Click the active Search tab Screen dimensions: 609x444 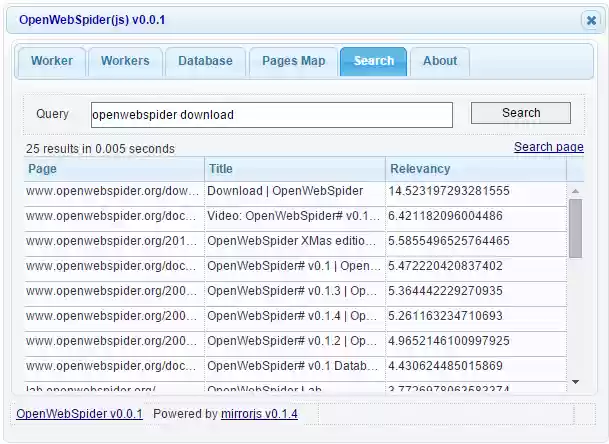pyautogui.click(x=373, y=61)
